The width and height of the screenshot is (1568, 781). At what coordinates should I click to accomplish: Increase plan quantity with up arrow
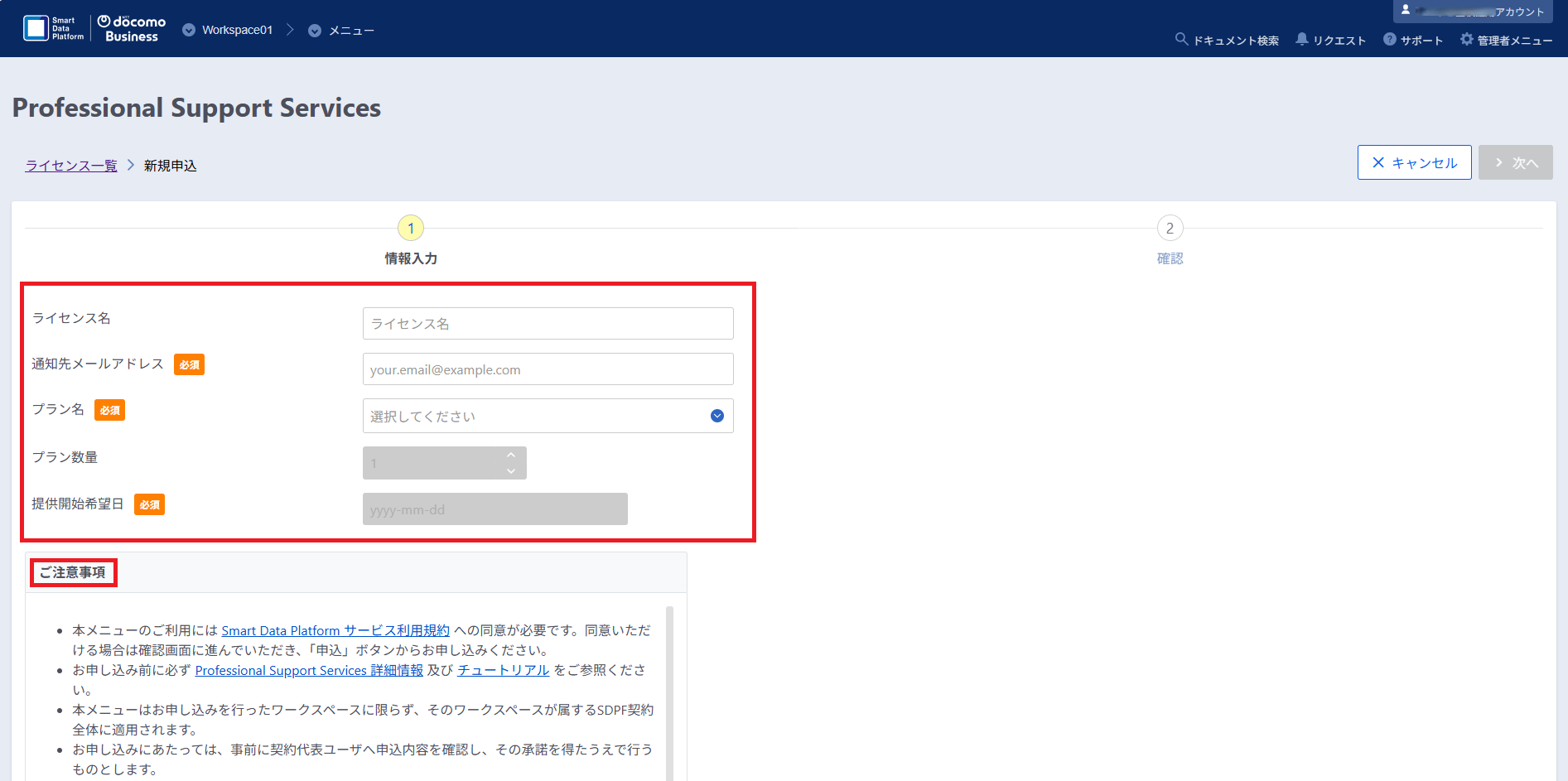coord(511,455)
